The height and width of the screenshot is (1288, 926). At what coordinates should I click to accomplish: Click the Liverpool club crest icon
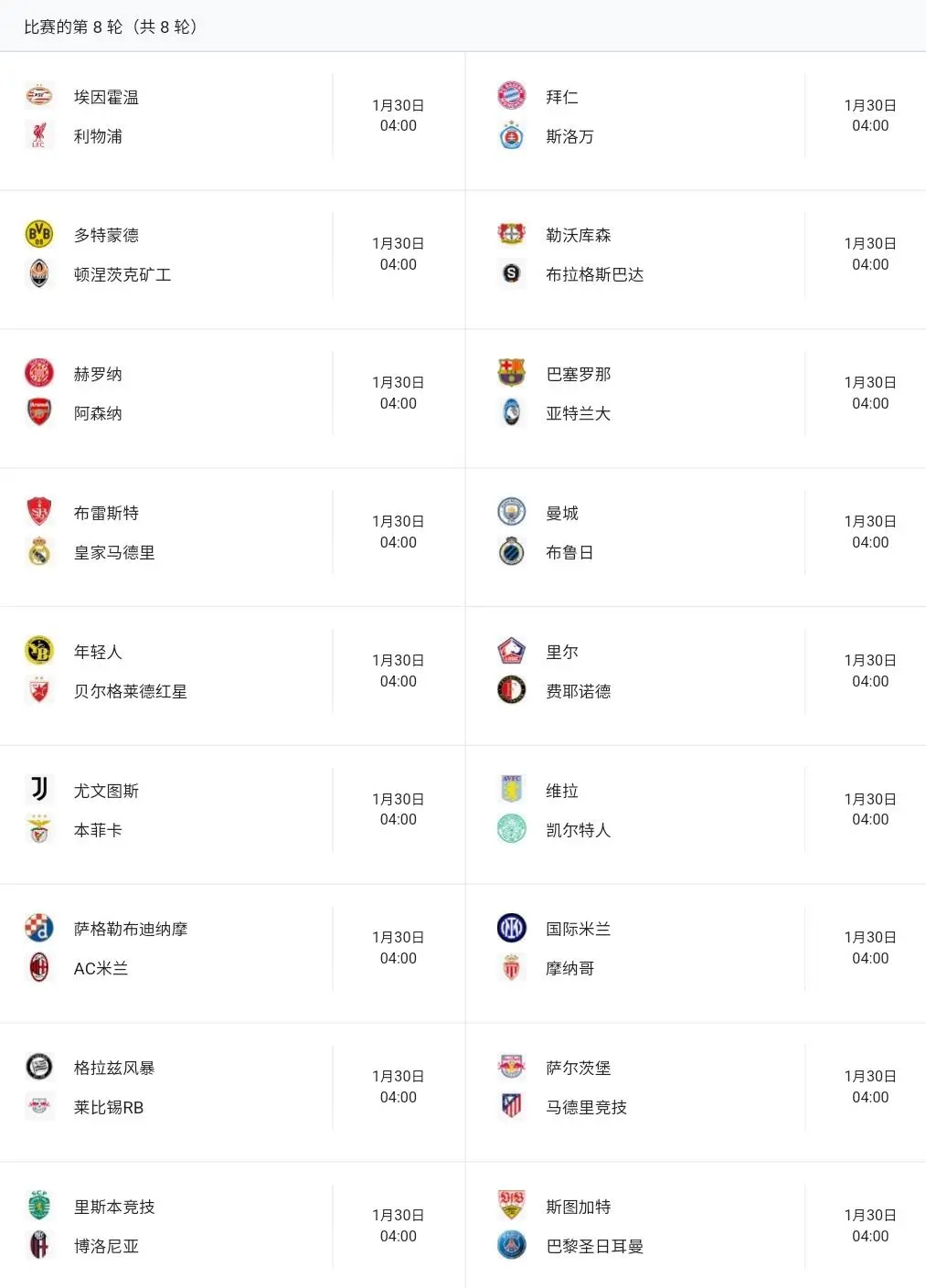[38, 135]
